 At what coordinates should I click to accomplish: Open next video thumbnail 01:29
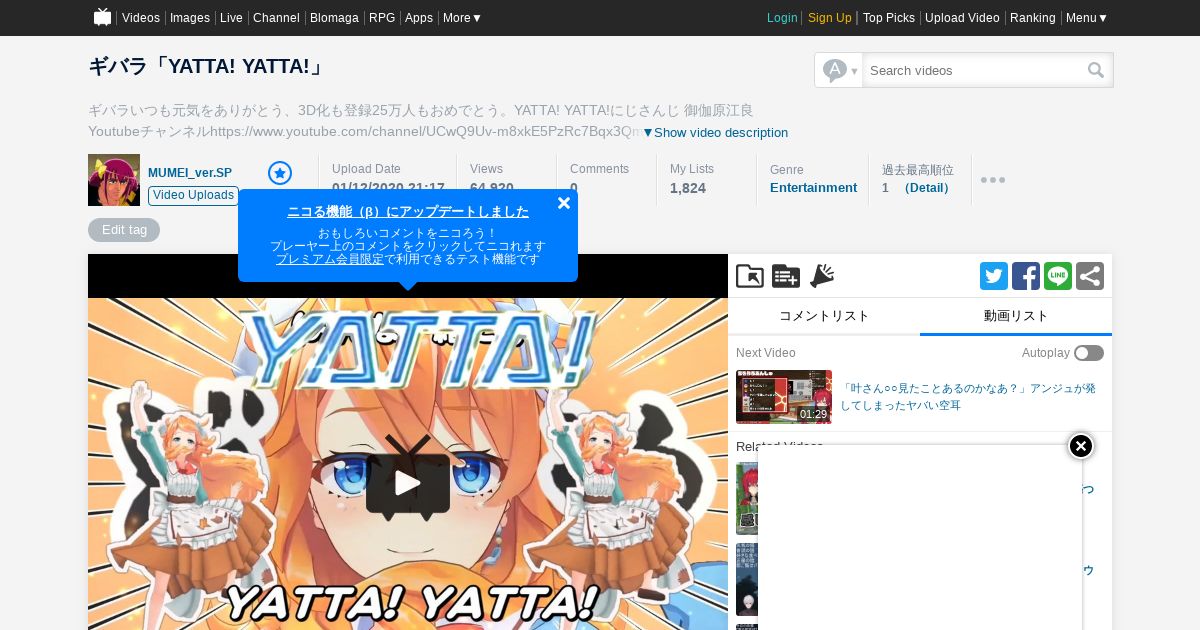tap(784, 397)
